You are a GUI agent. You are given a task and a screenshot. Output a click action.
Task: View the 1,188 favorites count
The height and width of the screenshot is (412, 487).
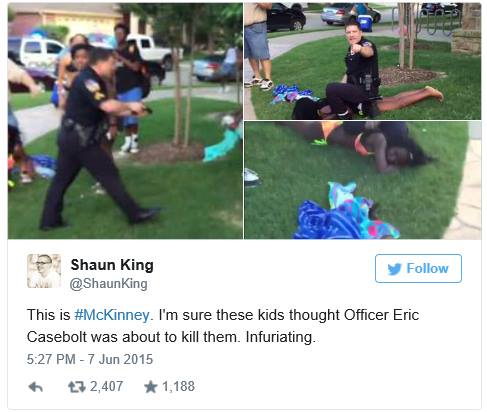click(x=178, y=387)
